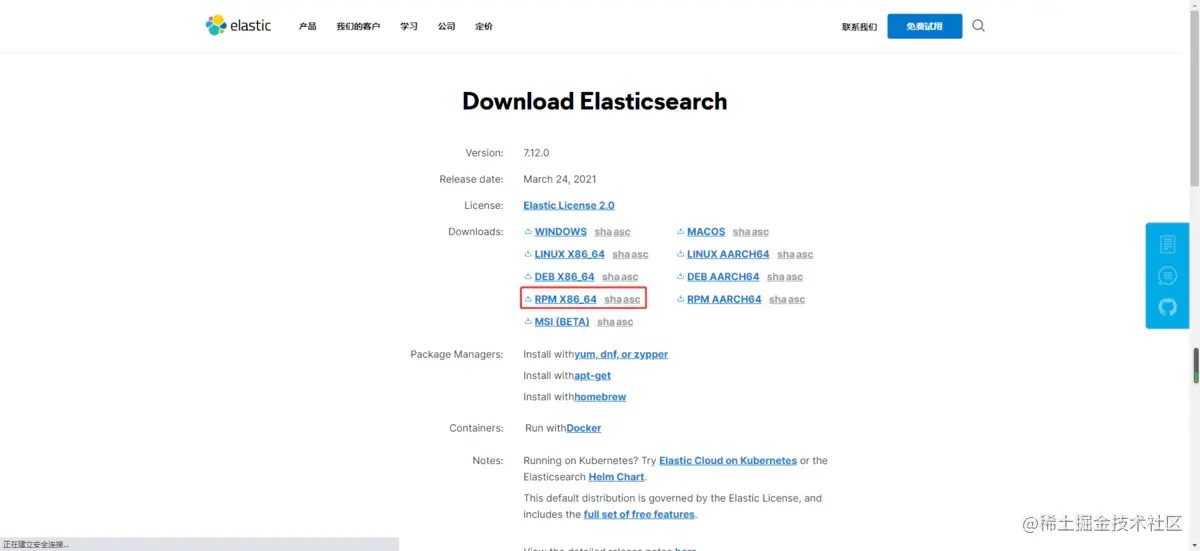Open the full set of free features link

click(x=639, y=514)
